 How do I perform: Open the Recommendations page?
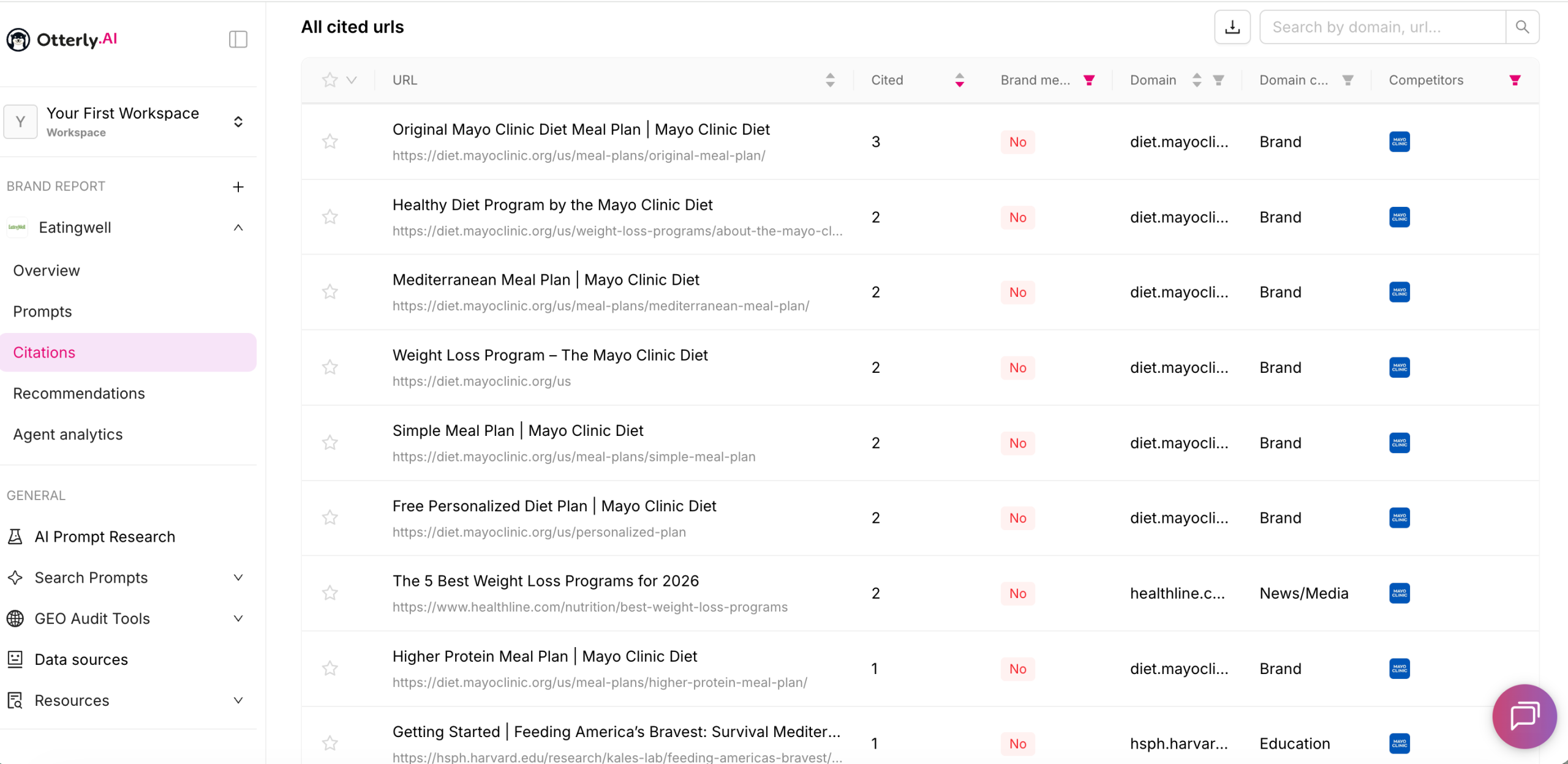click(79, 393)
